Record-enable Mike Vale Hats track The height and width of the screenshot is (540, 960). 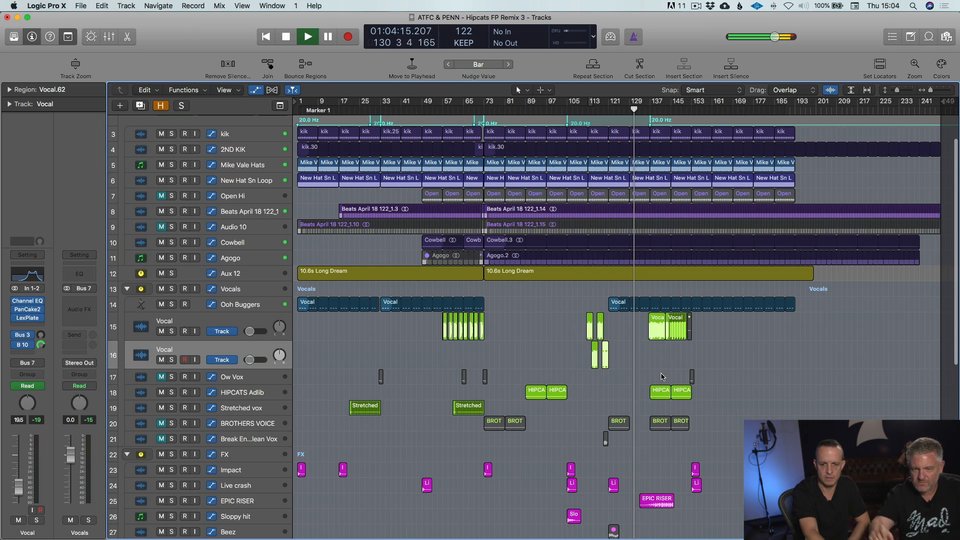(184, 165)
